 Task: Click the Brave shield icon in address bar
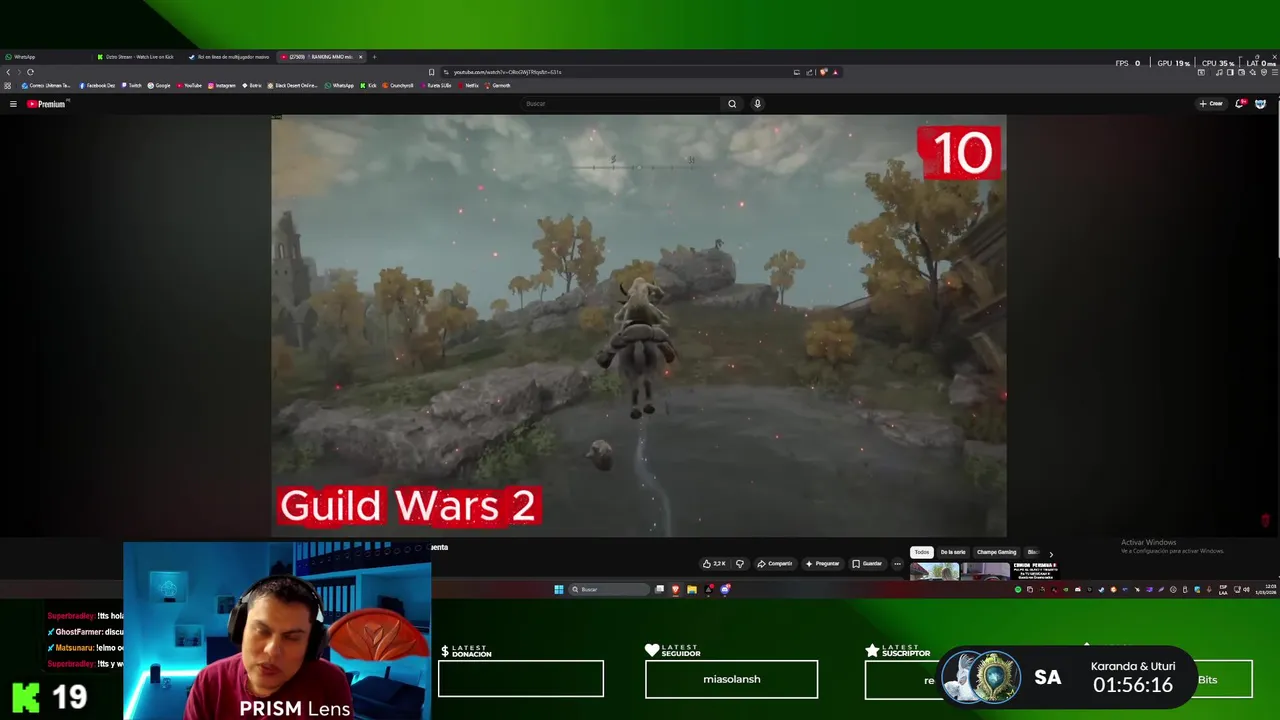click(823, 72)
